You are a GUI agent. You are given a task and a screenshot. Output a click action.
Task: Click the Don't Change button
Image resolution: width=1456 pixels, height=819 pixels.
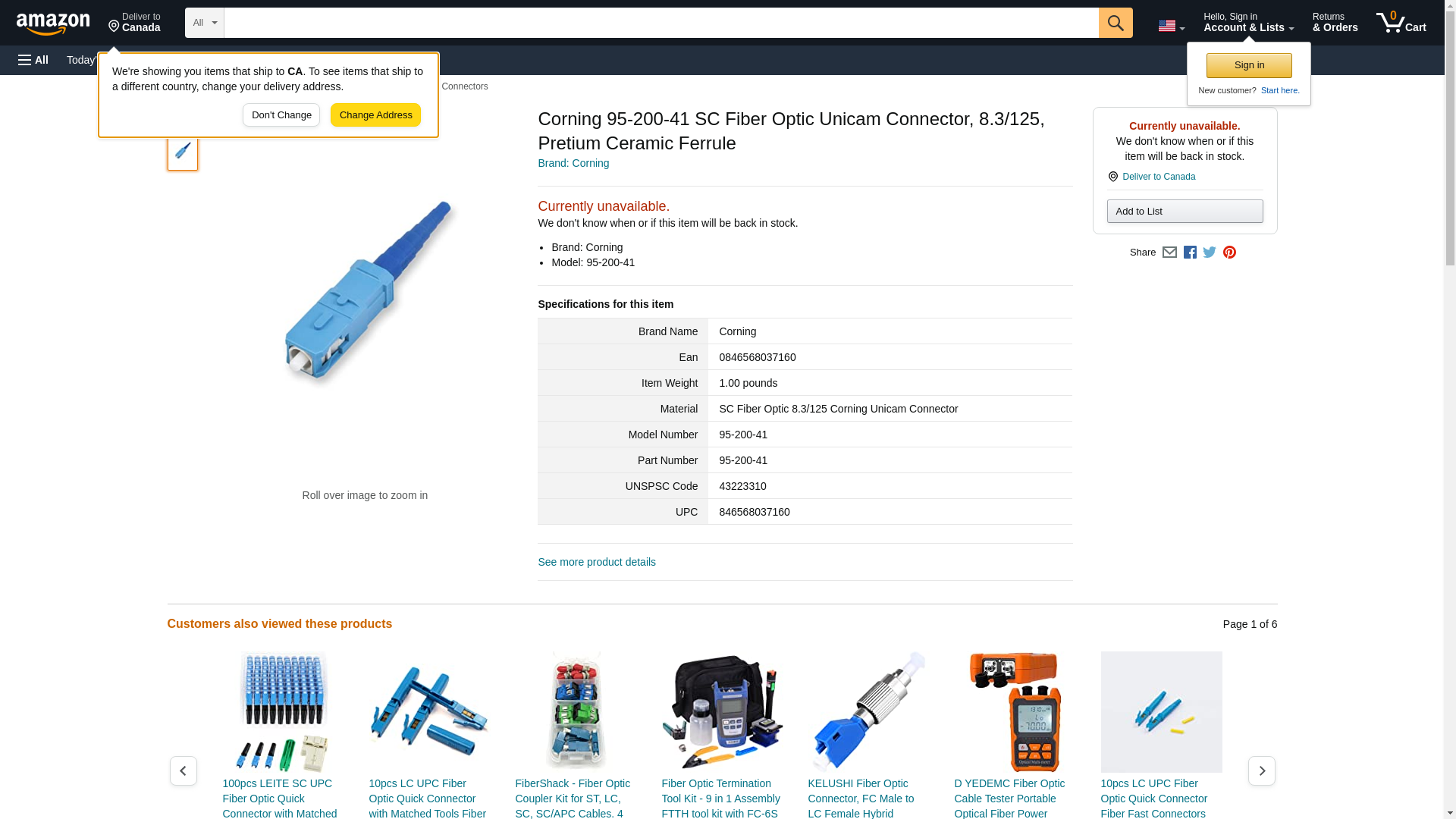[x=281, y=115]
